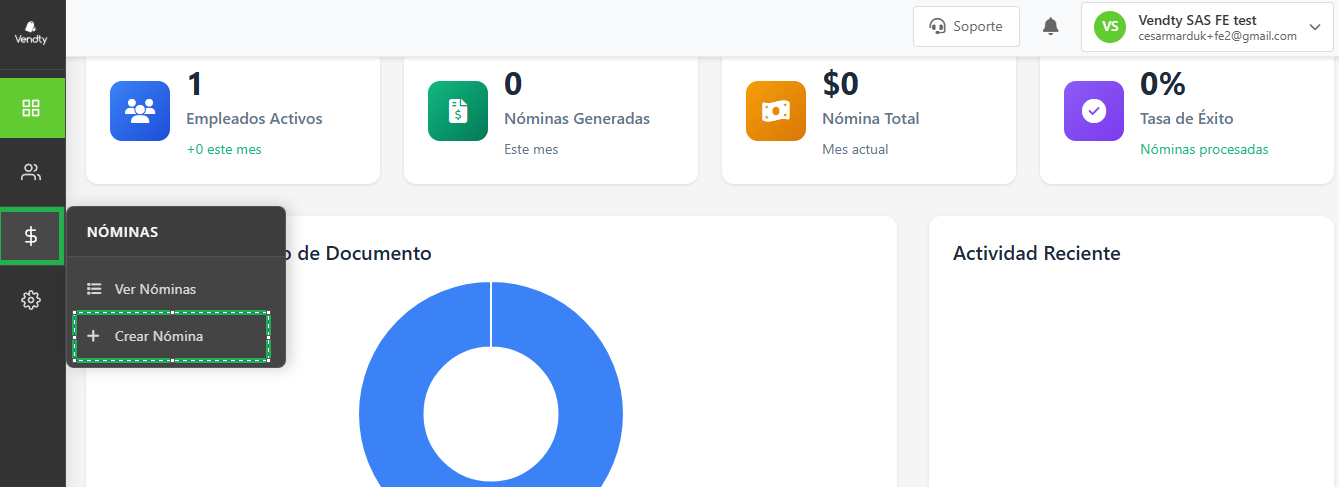Click the plus icon beside Crear Nómina

point(94,336)
